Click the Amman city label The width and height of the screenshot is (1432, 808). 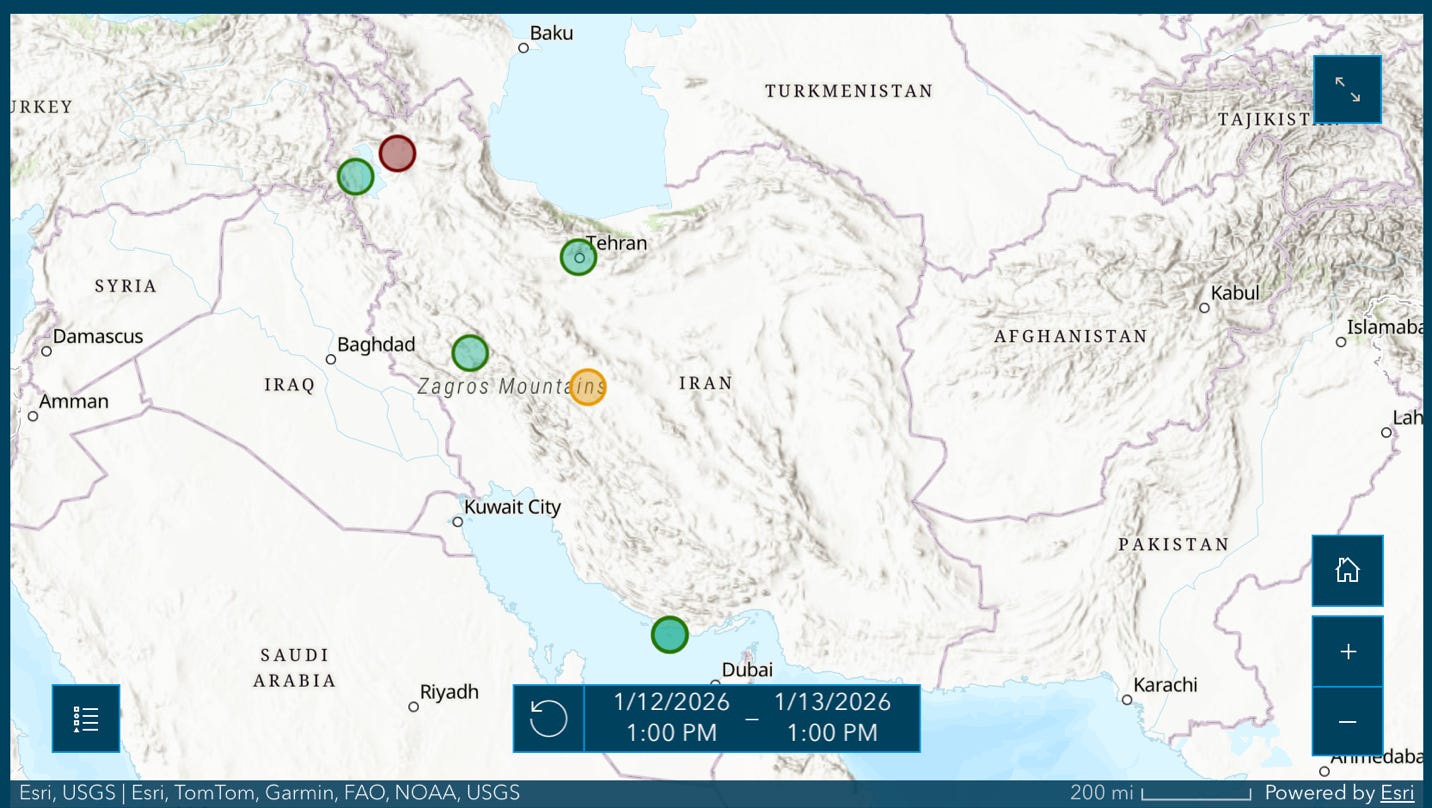pyautogui.click(x=74, y=401)
